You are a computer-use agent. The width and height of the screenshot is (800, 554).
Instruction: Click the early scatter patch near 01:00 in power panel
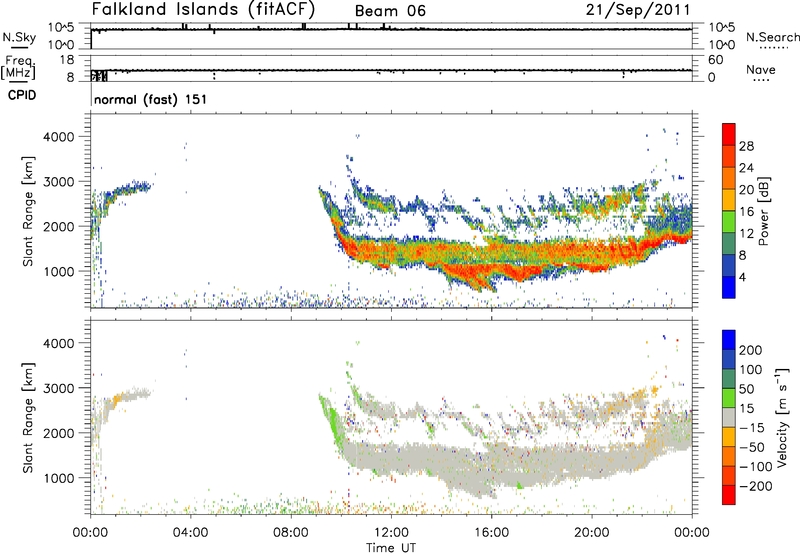point(125,192)
